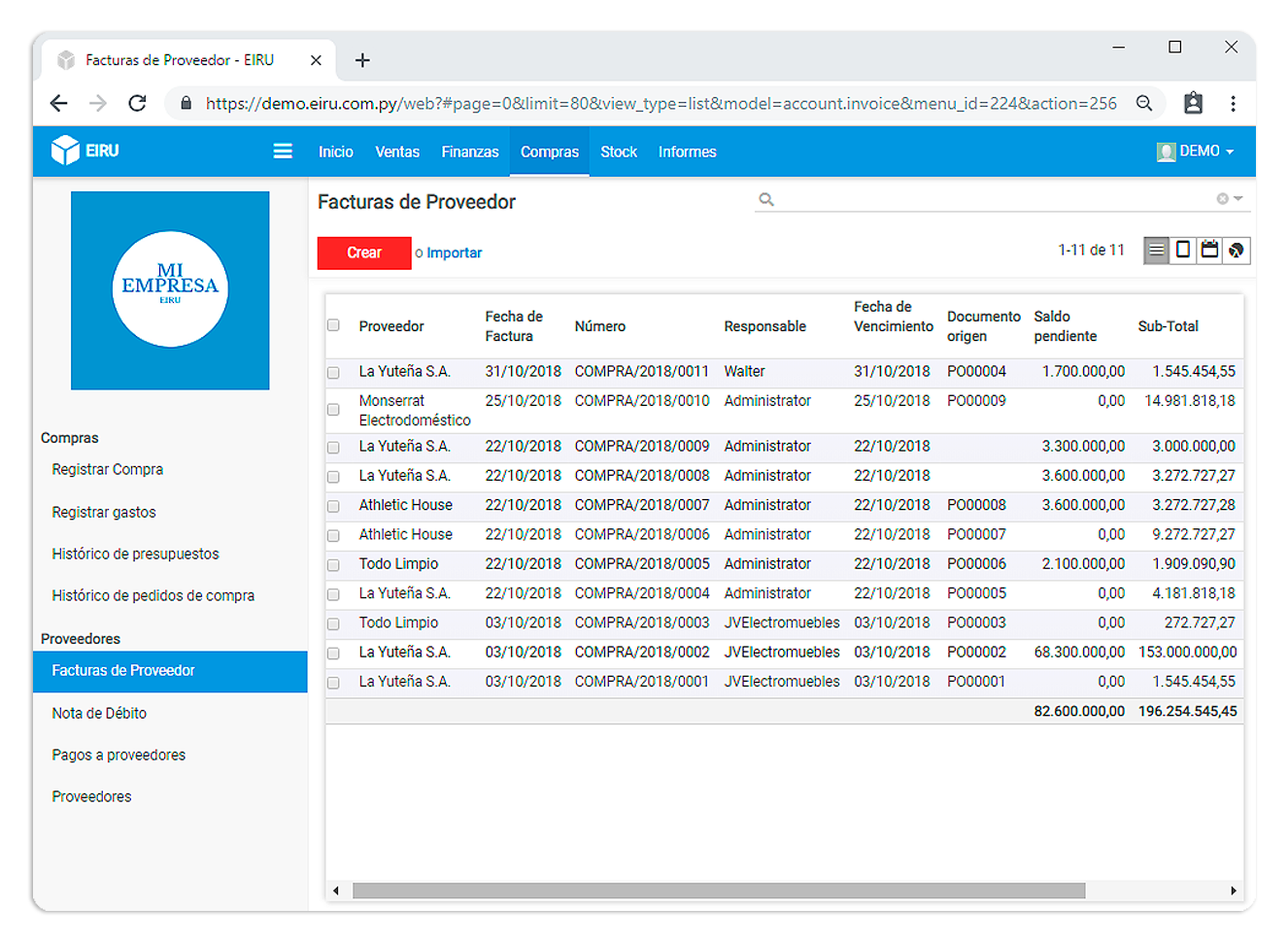Open the browser profile icon
The height and width of the screenshot is (942, 1288).
click(x=1193, y=103)
